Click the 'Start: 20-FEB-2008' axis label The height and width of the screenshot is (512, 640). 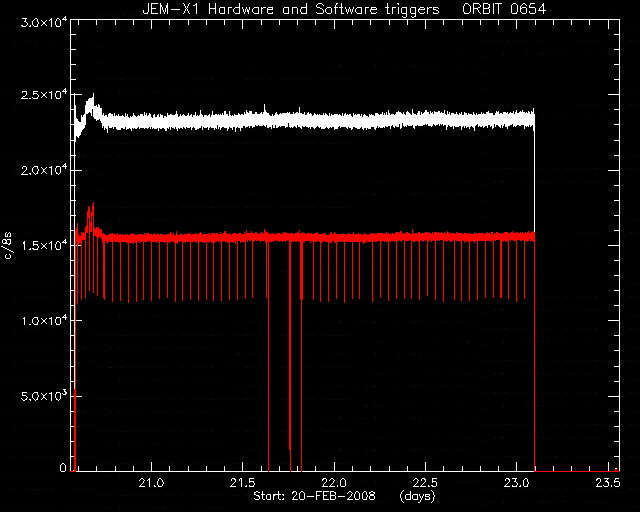coord(314,496)
